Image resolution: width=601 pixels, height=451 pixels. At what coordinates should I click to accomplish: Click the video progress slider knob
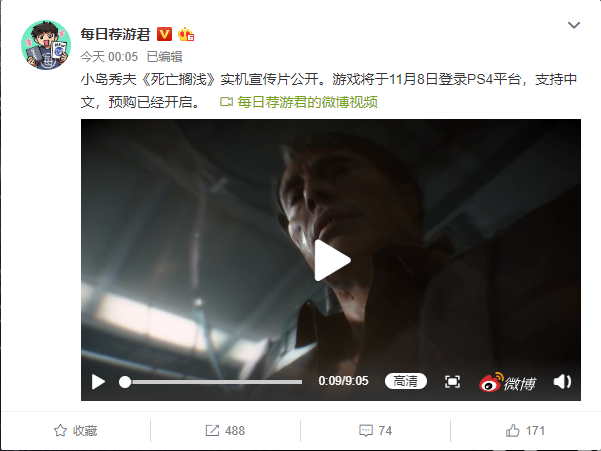pos(125,382)
